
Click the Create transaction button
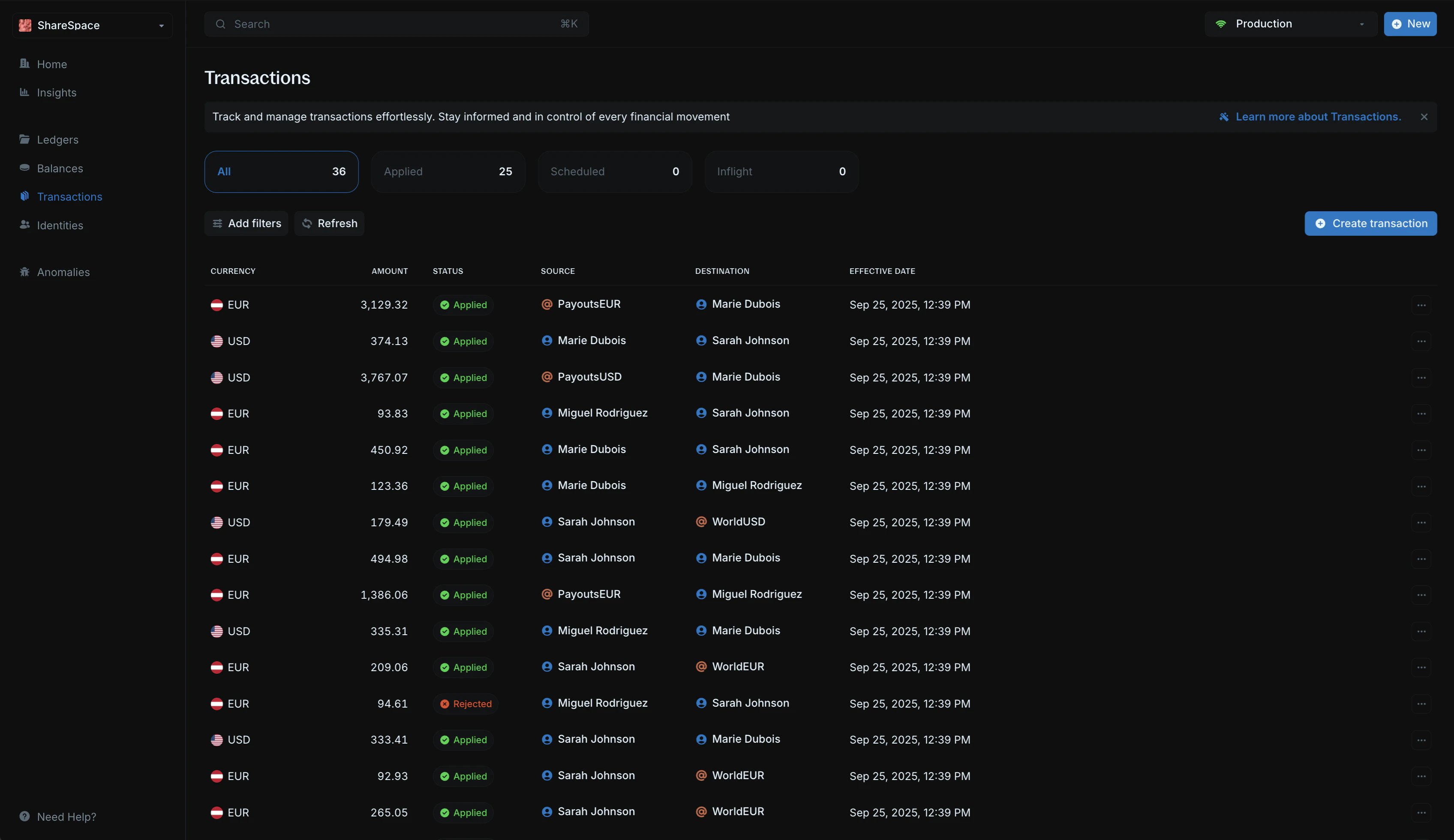coord(1371,223)
